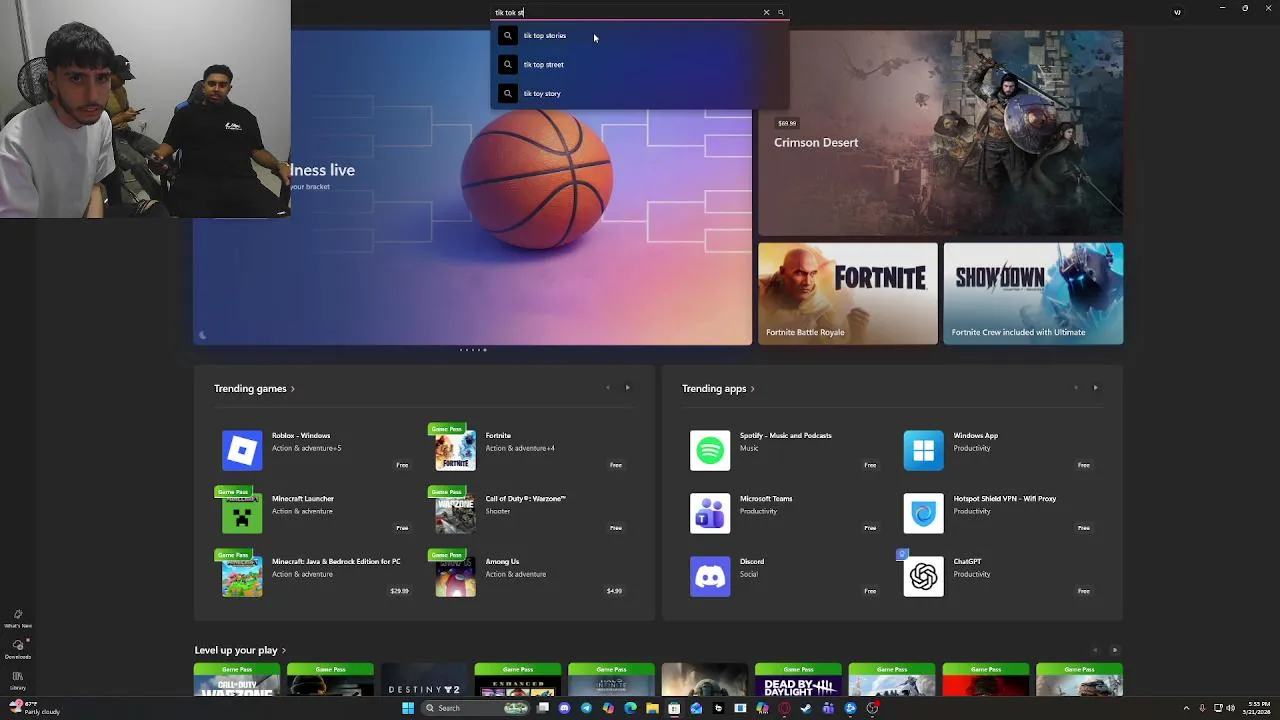
Task: Expand the Trending apps section
Action: 718,389
